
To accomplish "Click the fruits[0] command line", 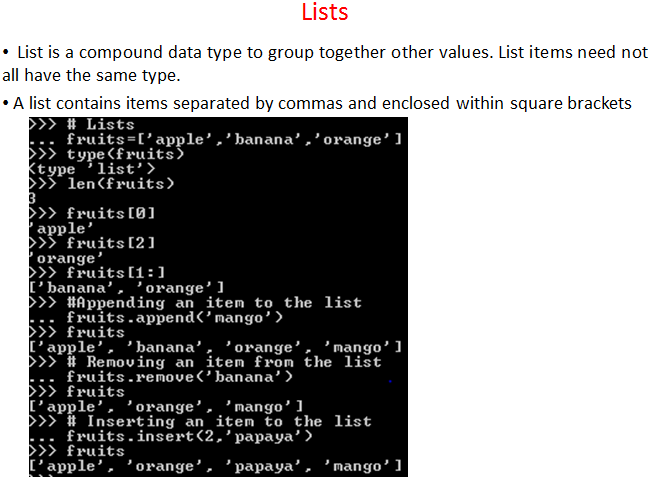I will pyautogui.click(x=92, y=213).
